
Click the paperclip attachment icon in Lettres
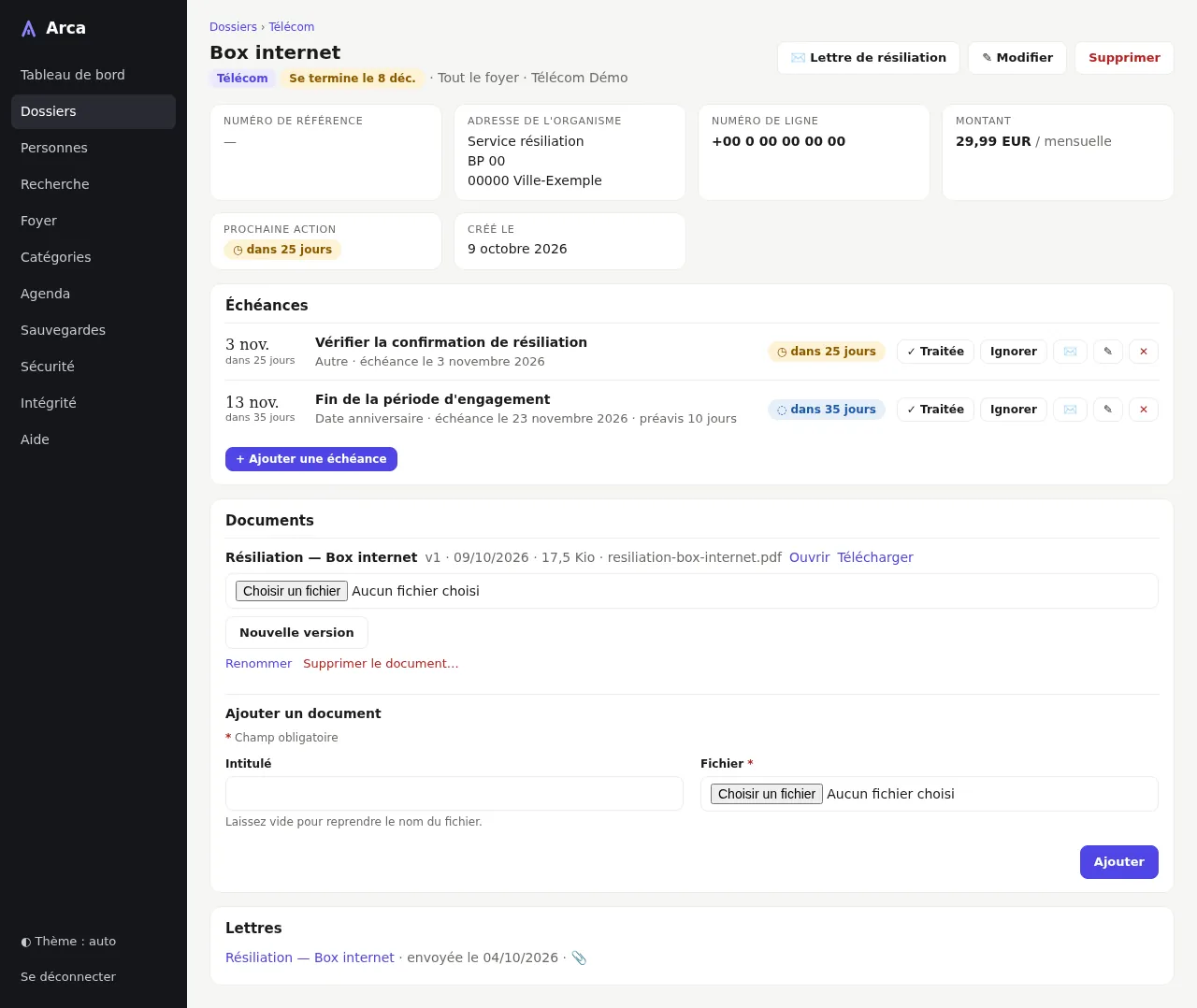(x=579, y=958)
